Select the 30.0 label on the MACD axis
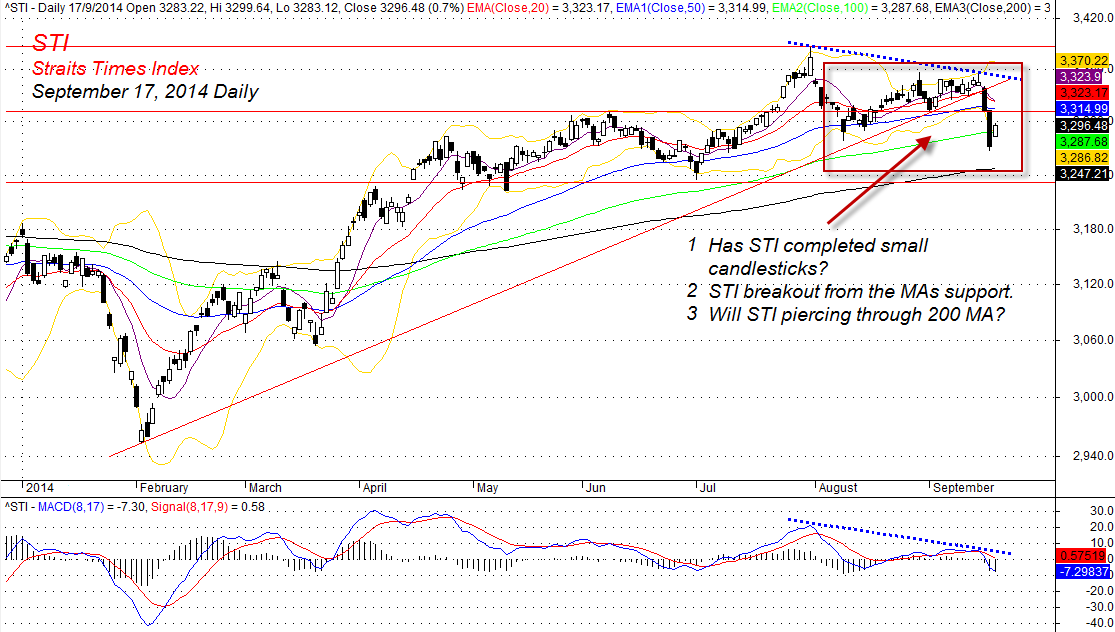This screenshot has height=632, width=1115. click(x=1101, y=511)
